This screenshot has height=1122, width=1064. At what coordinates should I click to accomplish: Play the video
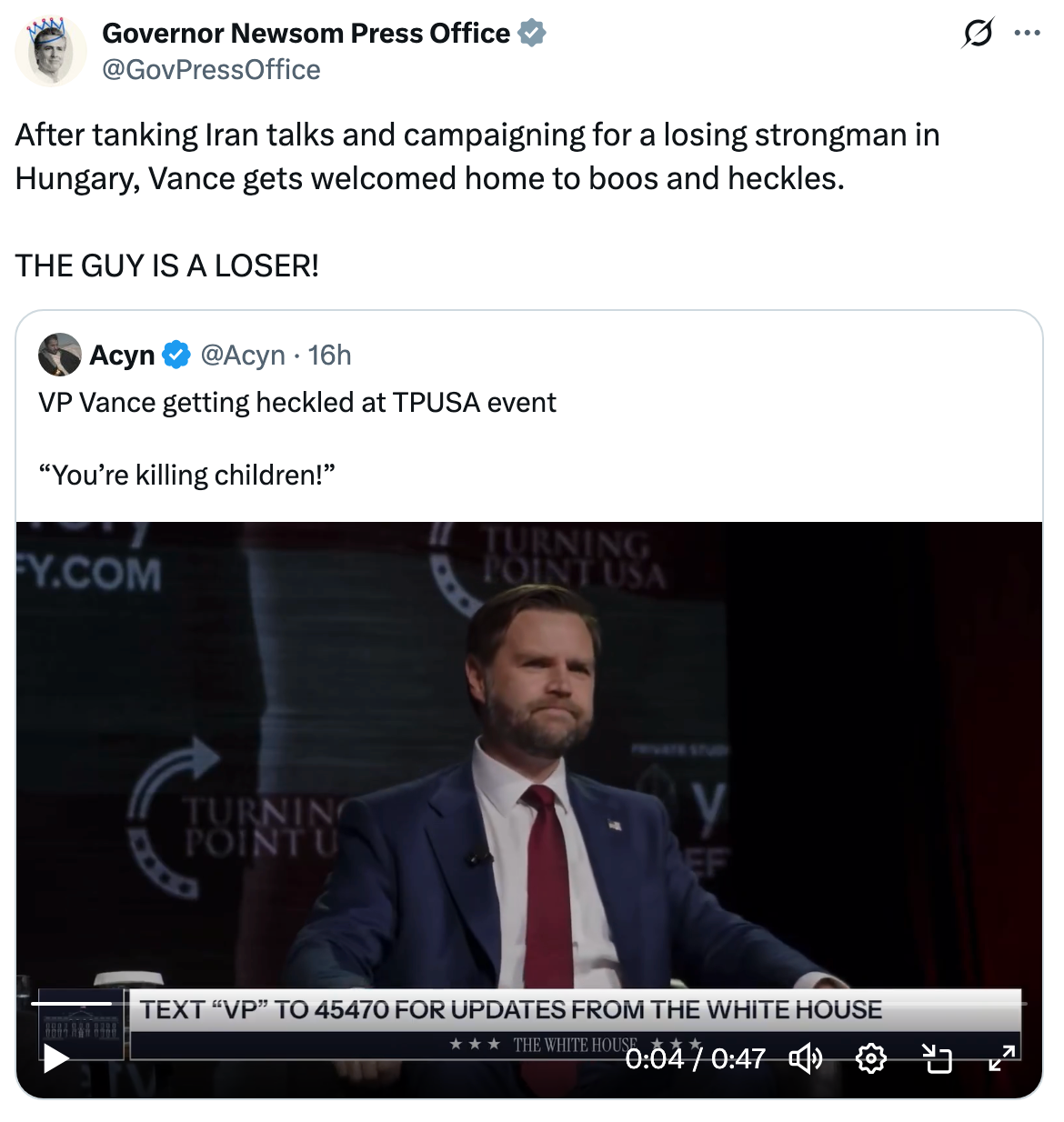coord(56,1058)
